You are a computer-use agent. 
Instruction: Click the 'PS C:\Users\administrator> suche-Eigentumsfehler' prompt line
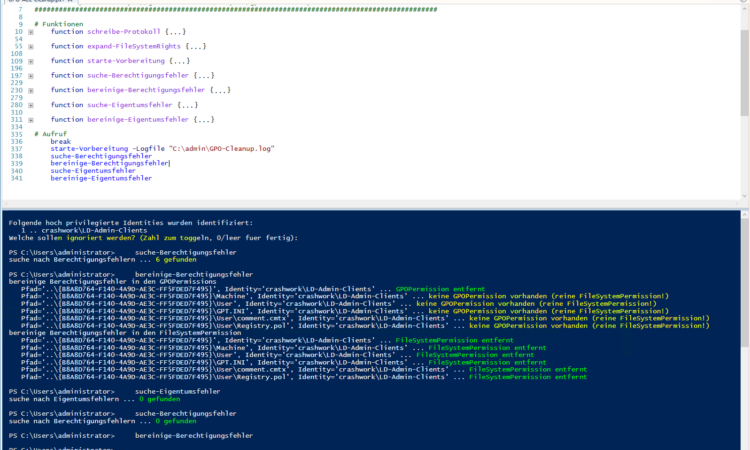114,392
